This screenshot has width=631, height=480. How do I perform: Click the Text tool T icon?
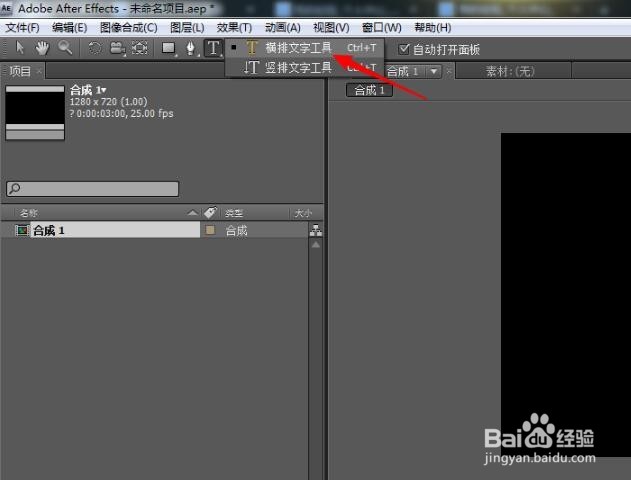213,48
